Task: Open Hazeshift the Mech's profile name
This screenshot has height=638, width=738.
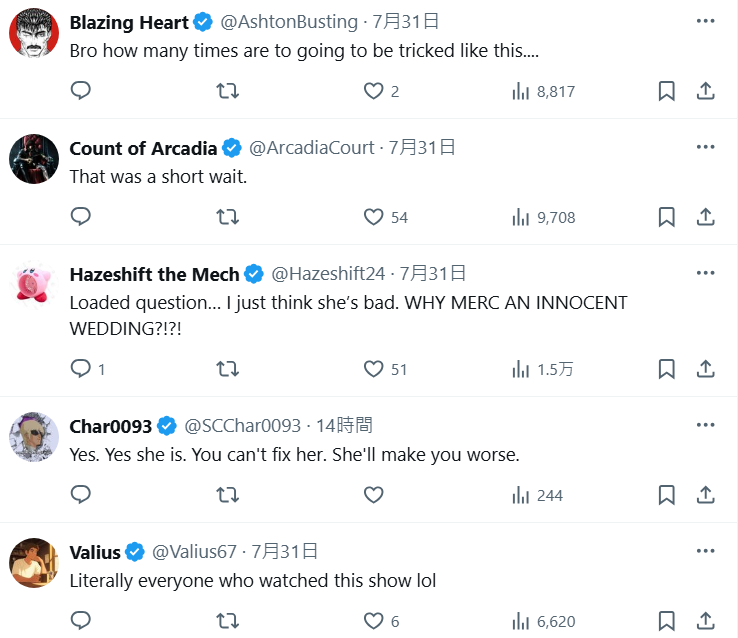Action: [x=154, y=273]
